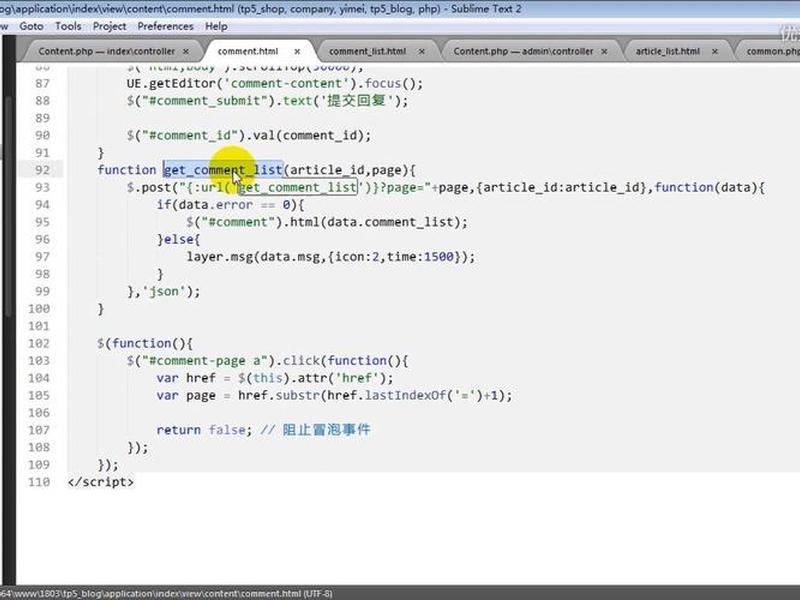Click highlighted get_comment_list function name

point(223,170)
